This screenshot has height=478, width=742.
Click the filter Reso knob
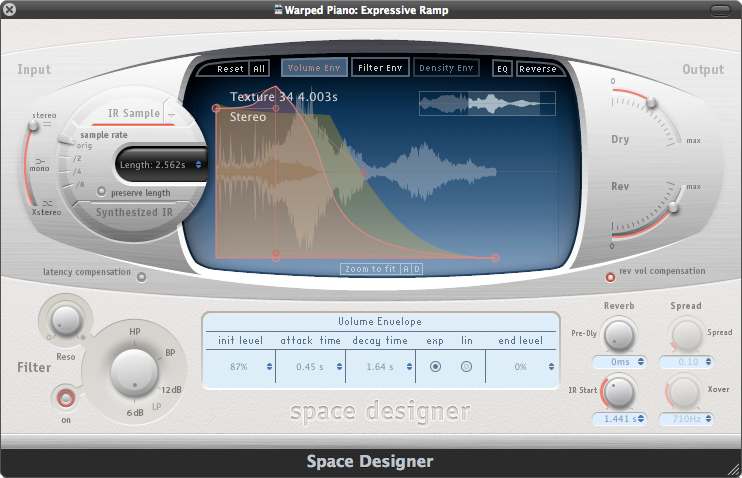coord(66,320)
